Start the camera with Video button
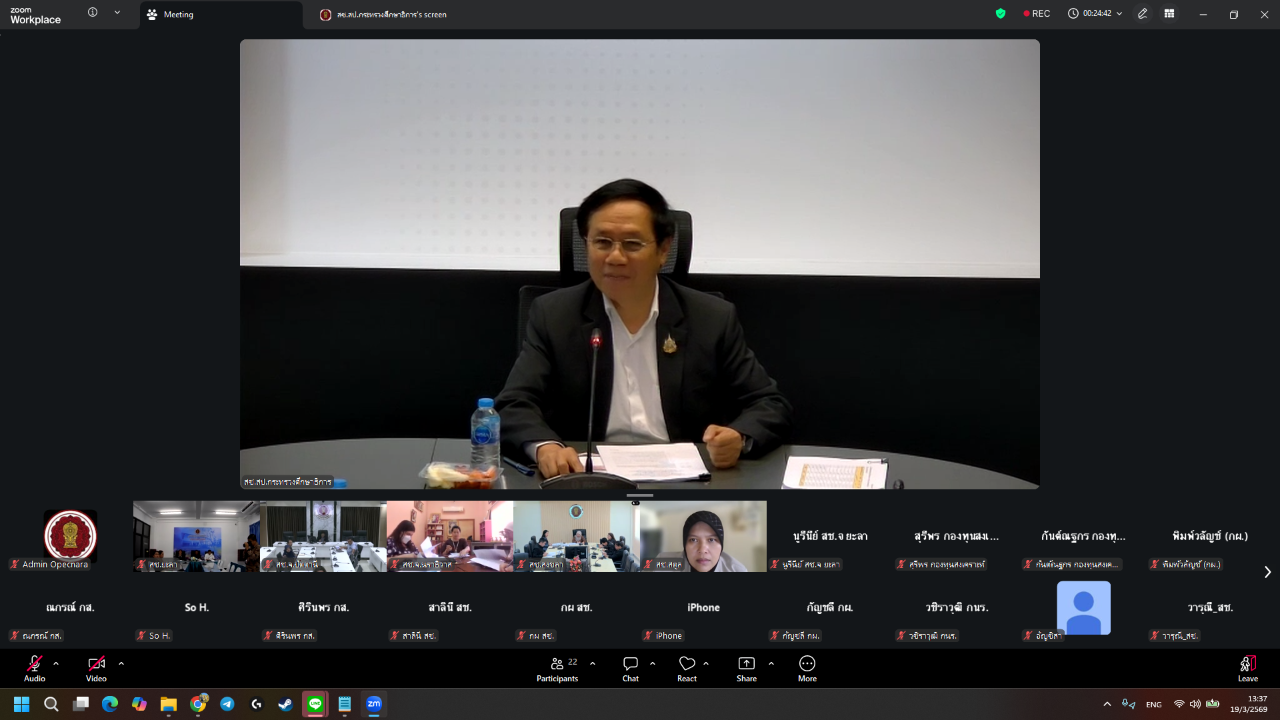Viewport: 1280px width, 720px height. (x=96, y=667)
